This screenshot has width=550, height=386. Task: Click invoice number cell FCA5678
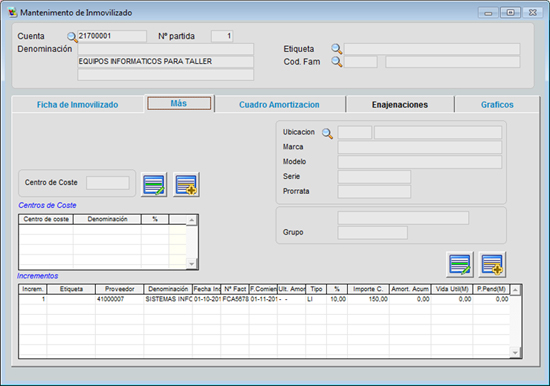235,299
